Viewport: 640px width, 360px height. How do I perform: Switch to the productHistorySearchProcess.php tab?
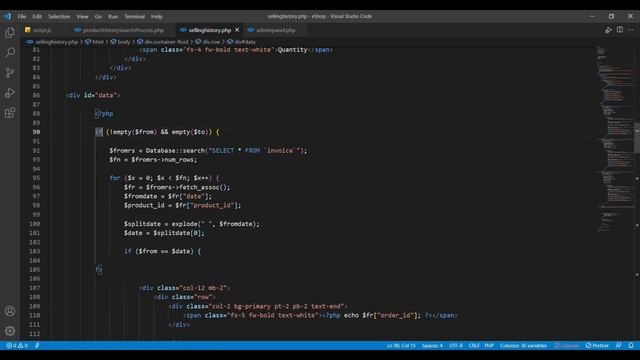pos(123,30)
